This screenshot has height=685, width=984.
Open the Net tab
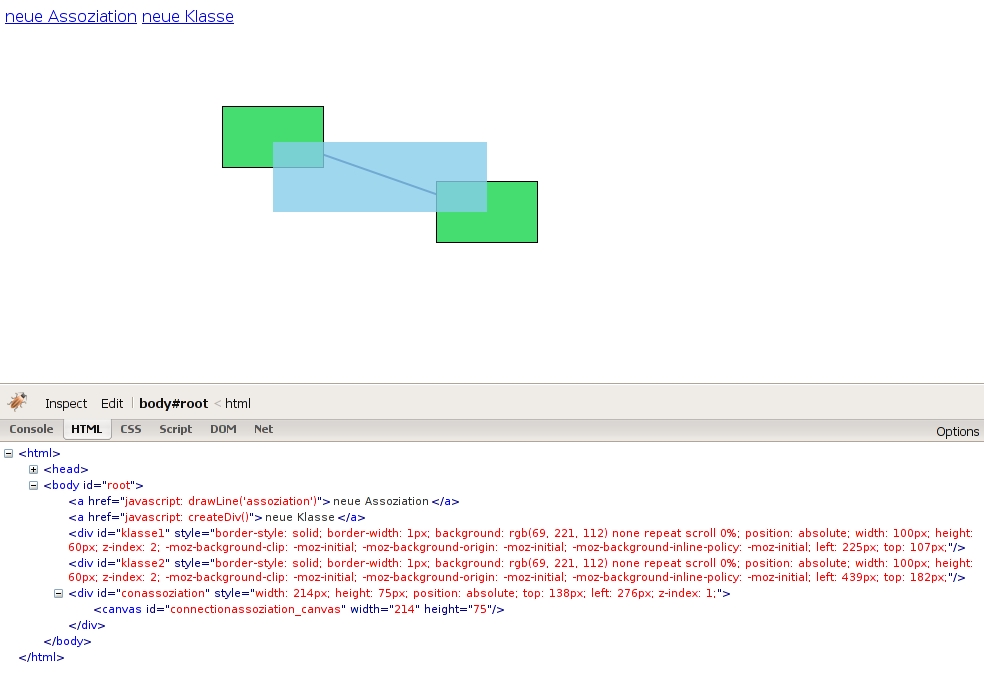[263, 429]
